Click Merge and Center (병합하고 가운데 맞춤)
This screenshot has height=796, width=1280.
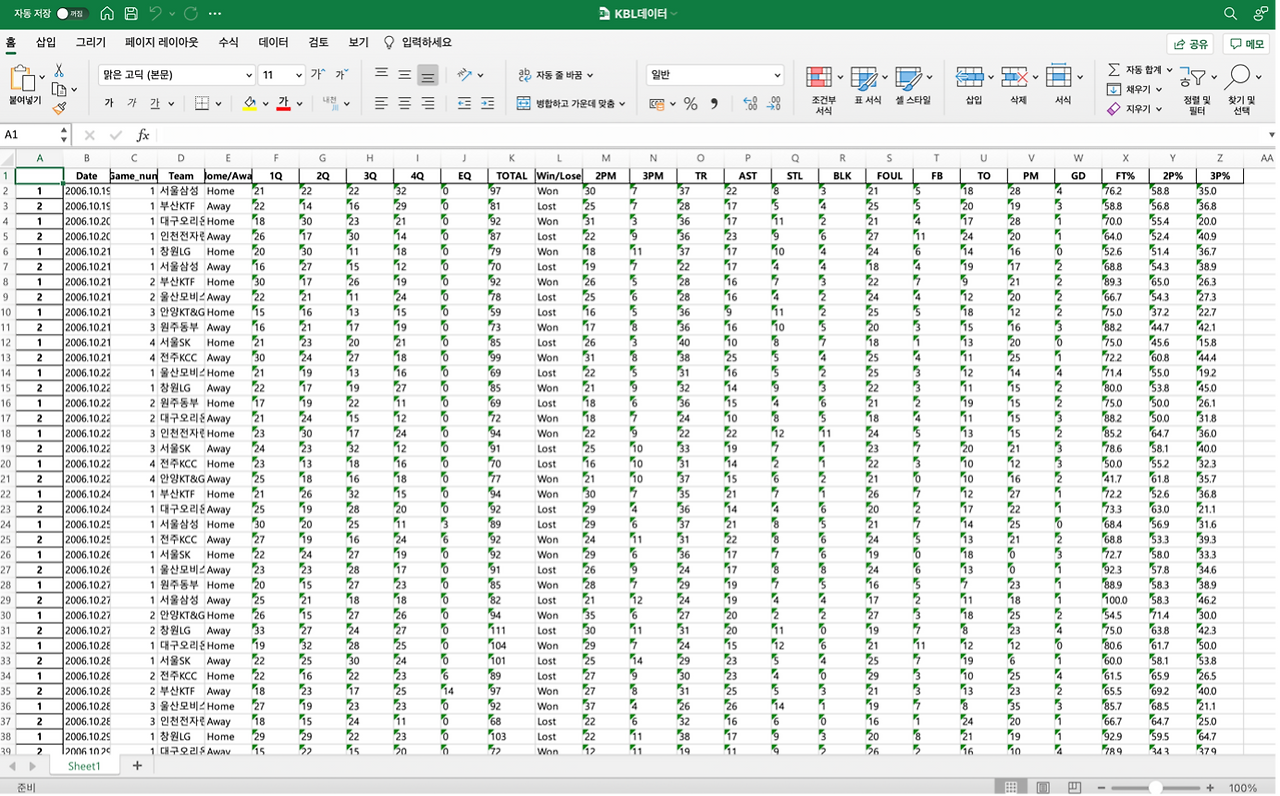tap(571, 104)
